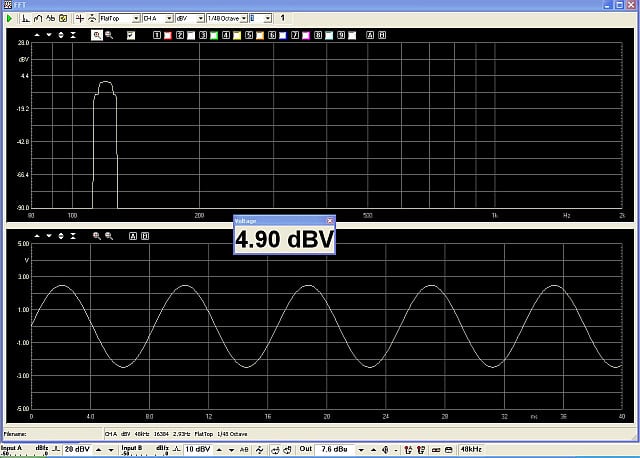Zoom in on the FFT spectrum graph
This screenshot has width=640, height=458.
97,35
